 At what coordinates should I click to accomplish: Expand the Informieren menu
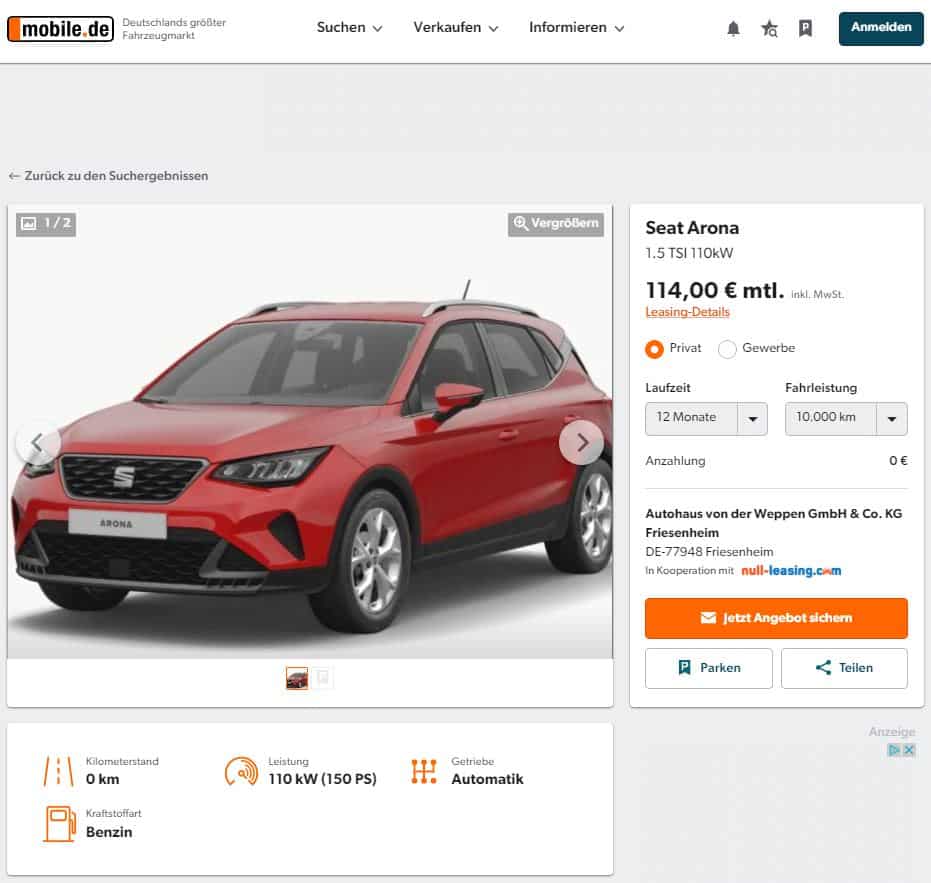click(577, 28)
